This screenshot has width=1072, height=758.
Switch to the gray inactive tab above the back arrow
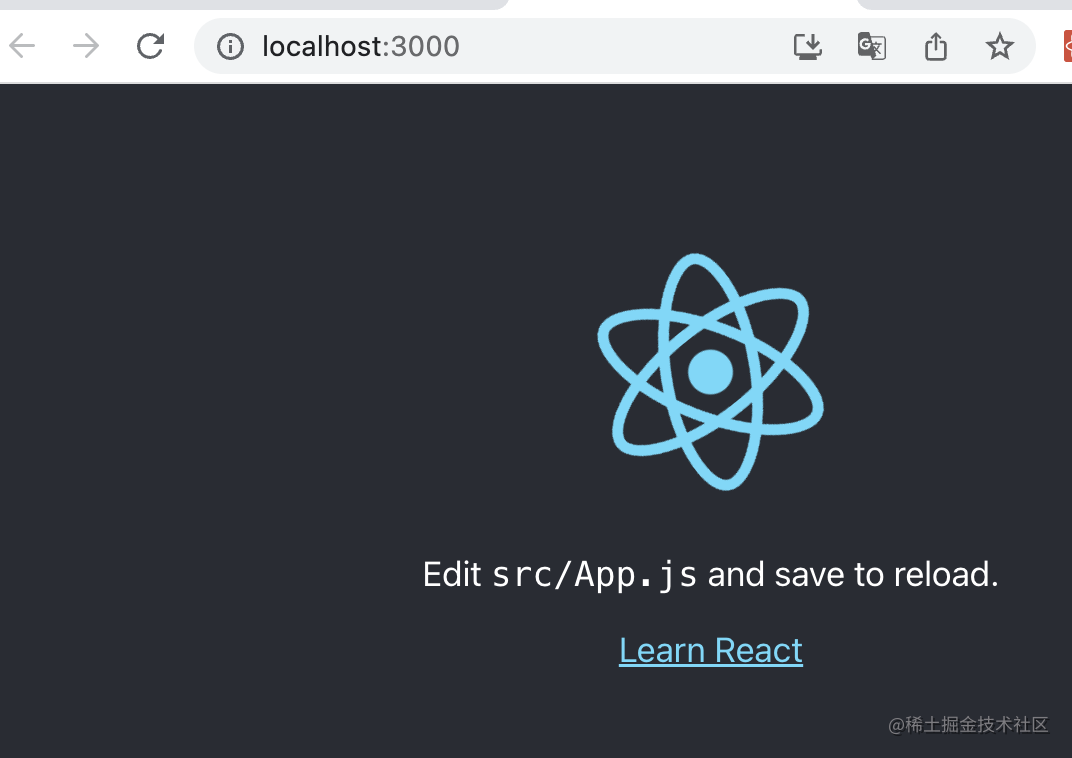pyautogui.click(x=253, y=4)
